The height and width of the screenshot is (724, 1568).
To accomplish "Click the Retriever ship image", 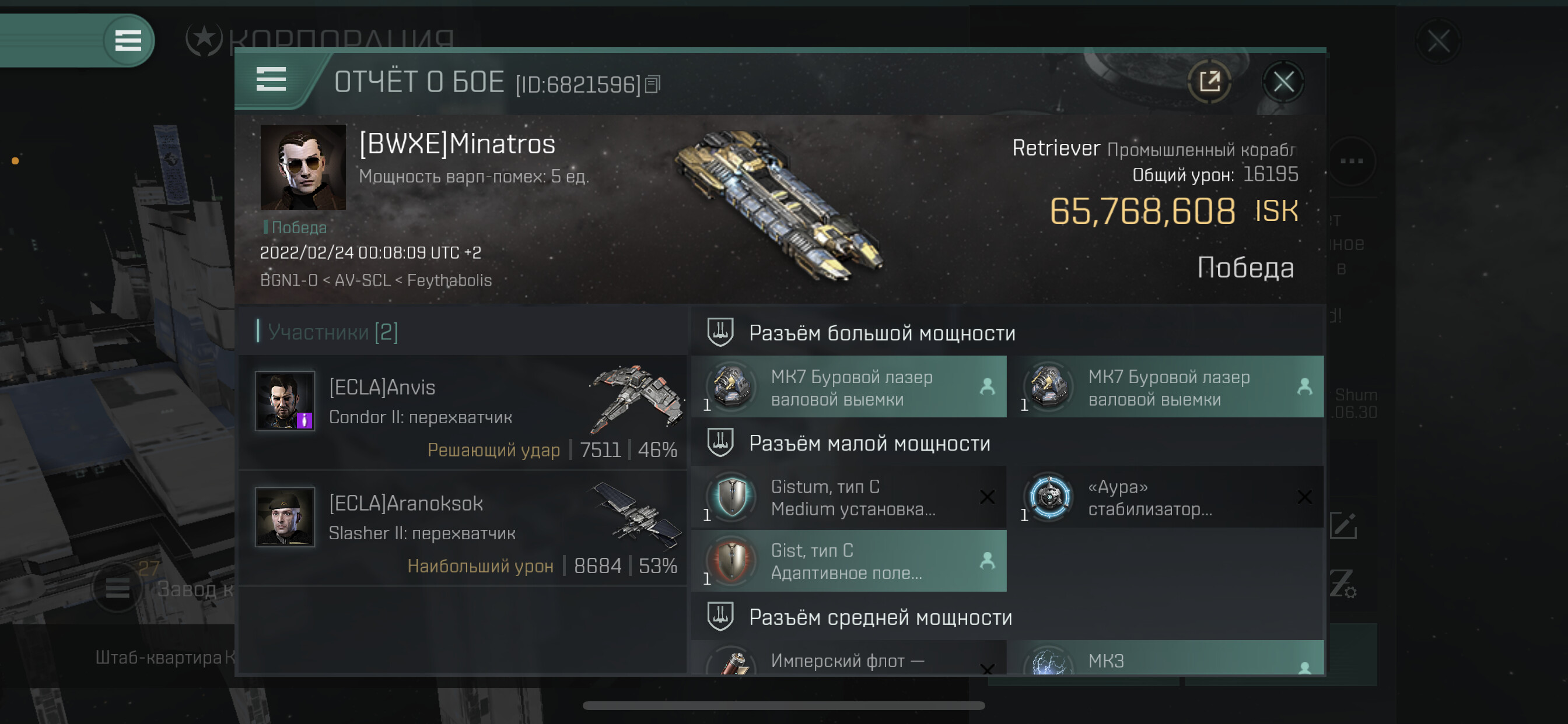I will tap(780, 205).
